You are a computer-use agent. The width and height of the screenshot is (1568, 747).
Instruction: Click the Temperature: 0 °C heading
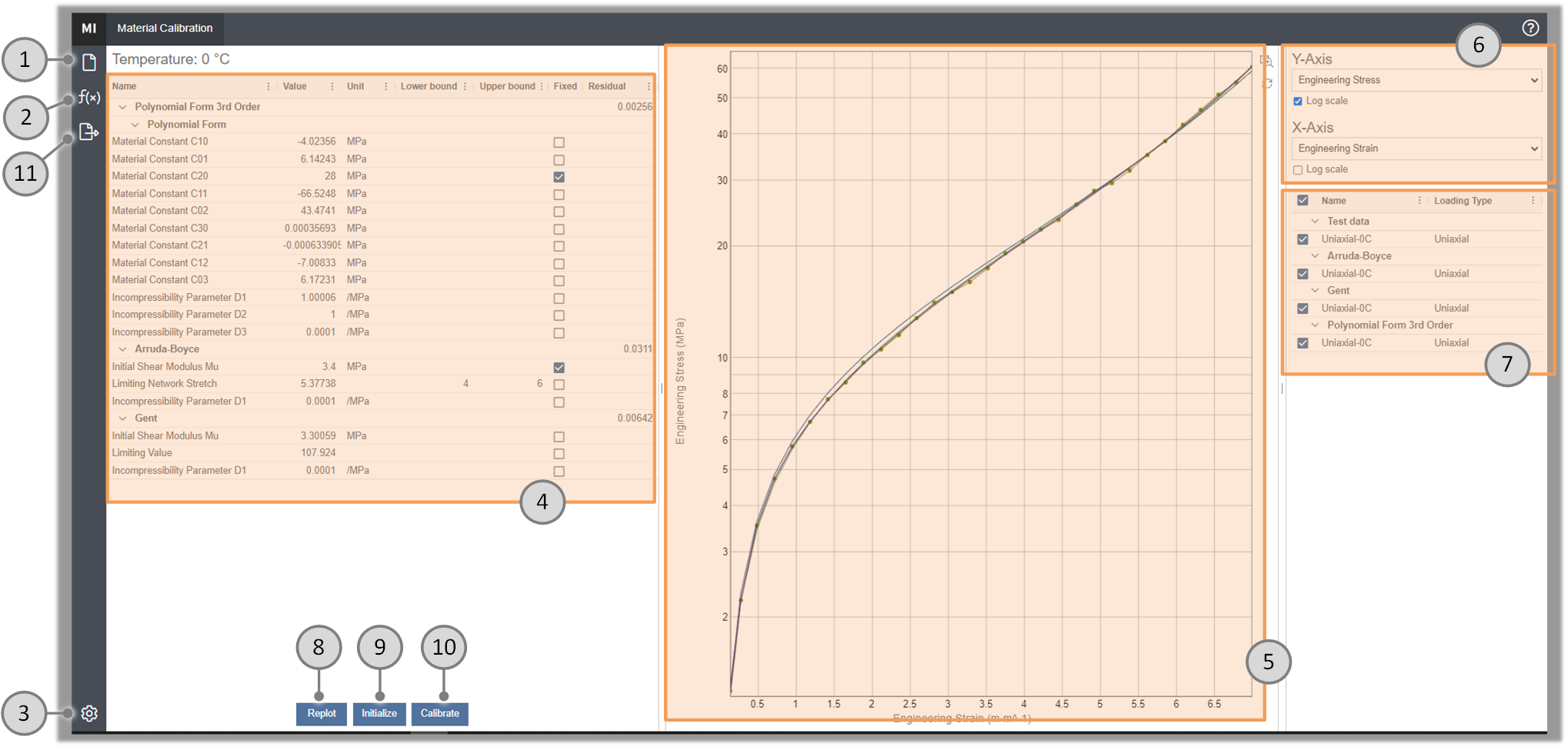(171, 59)
